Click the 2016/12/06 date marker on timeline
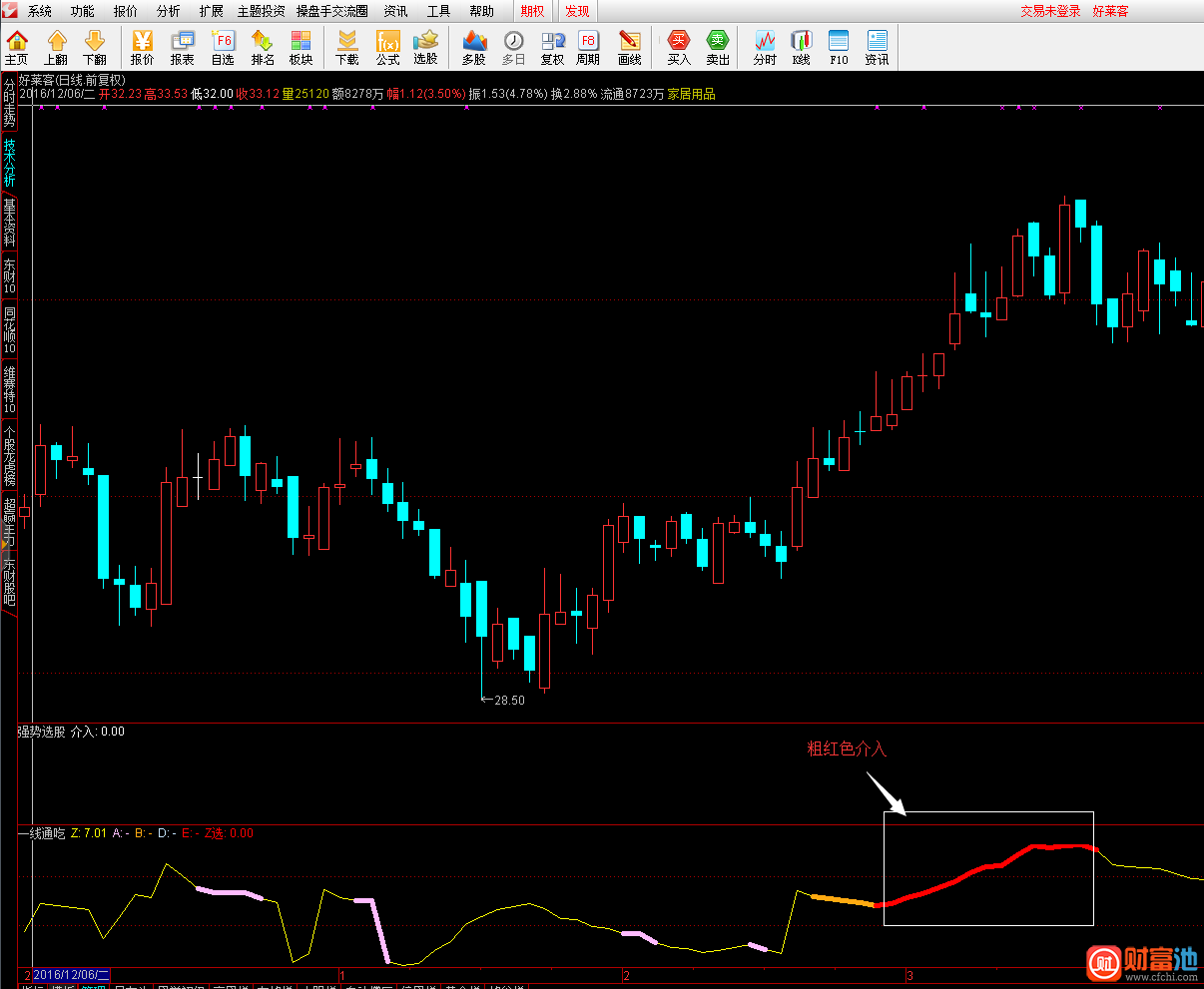The height and width of the screenshot is (989, 1204). click(71, 974)
